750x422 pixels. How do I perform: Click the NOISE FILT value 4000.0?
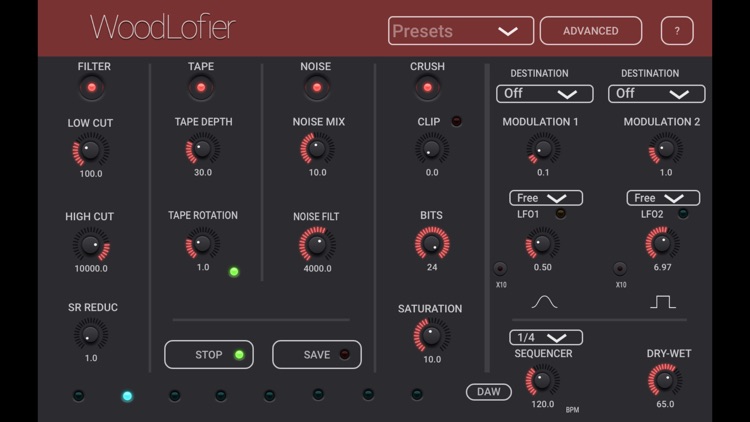317,268
